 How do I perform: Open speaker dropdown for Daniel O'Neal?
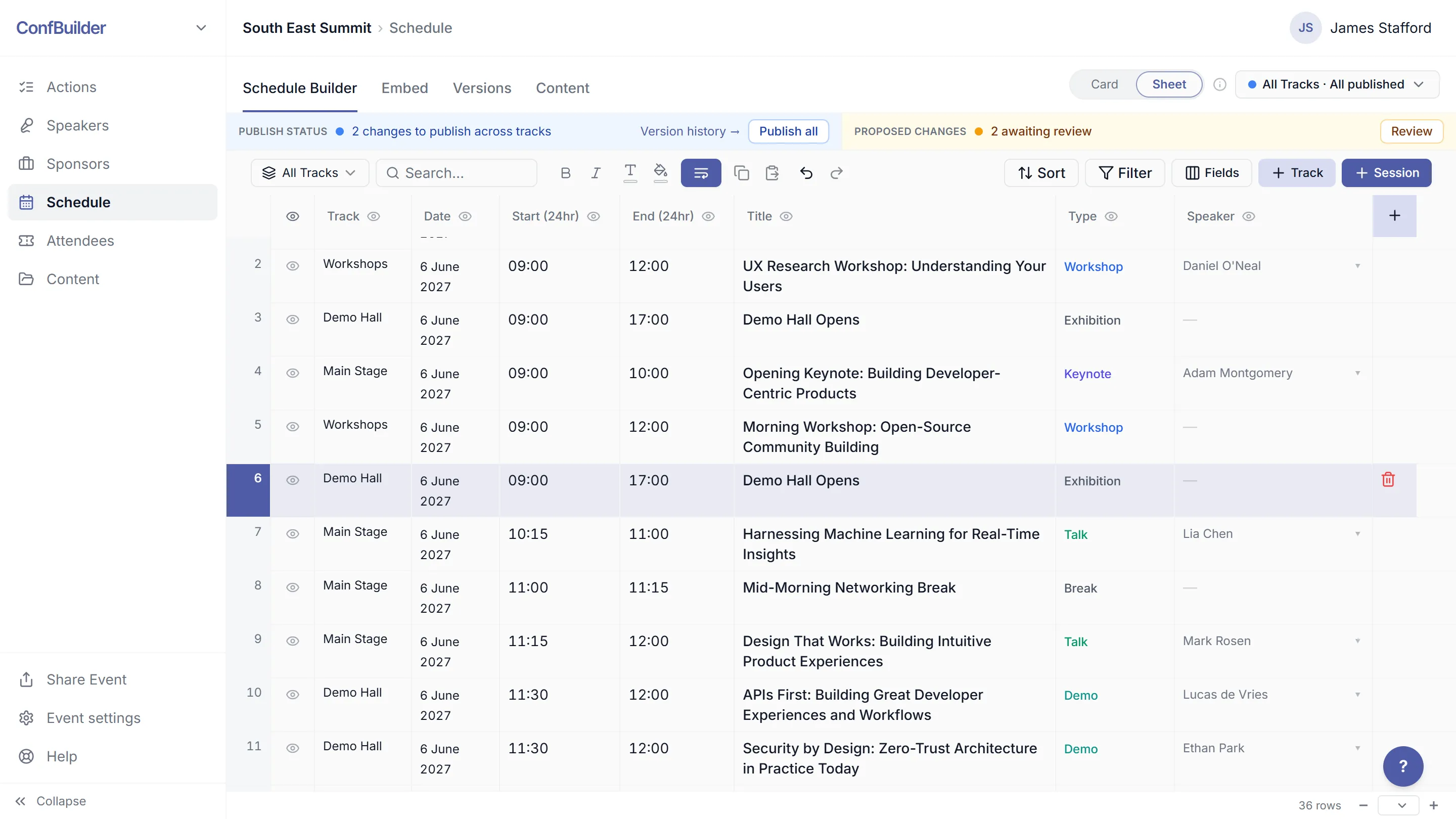[x=1357, y=265]
